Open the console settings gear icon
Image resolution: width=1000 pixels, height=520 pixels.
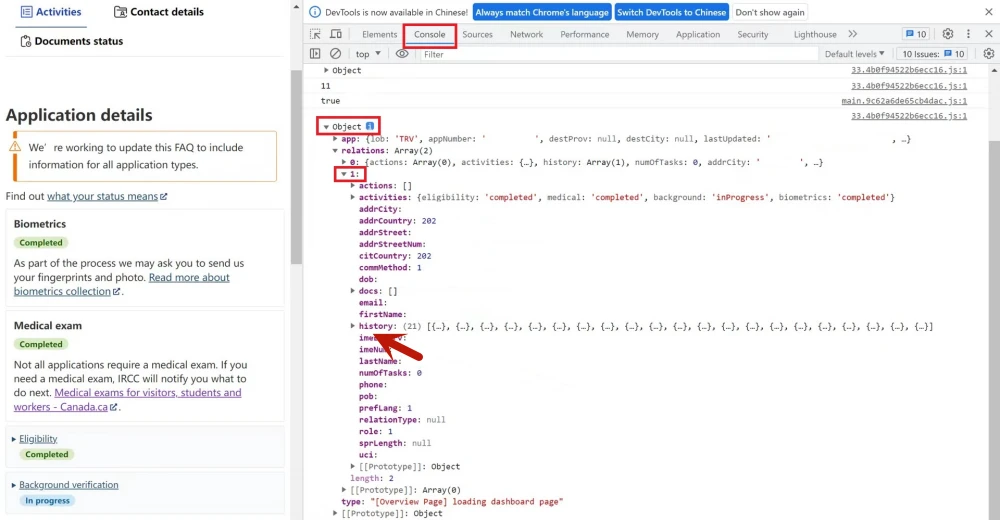[x=989, y=54]
